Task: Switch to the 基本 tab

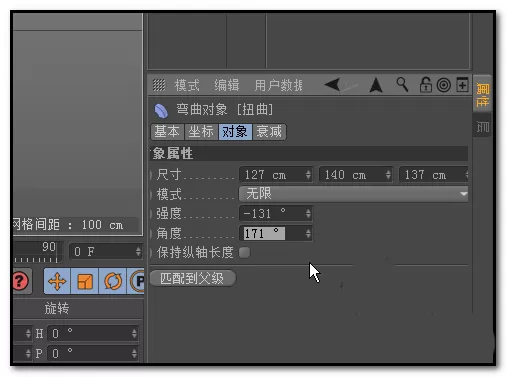Action: click(x=167, y=131)
